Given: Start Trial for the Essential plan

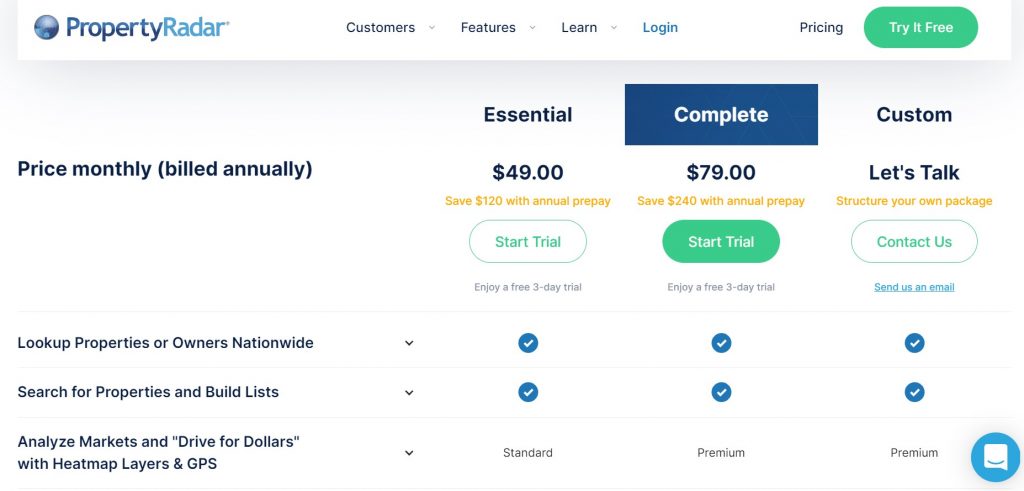Looking at the screenshot, I should (528, 242).
